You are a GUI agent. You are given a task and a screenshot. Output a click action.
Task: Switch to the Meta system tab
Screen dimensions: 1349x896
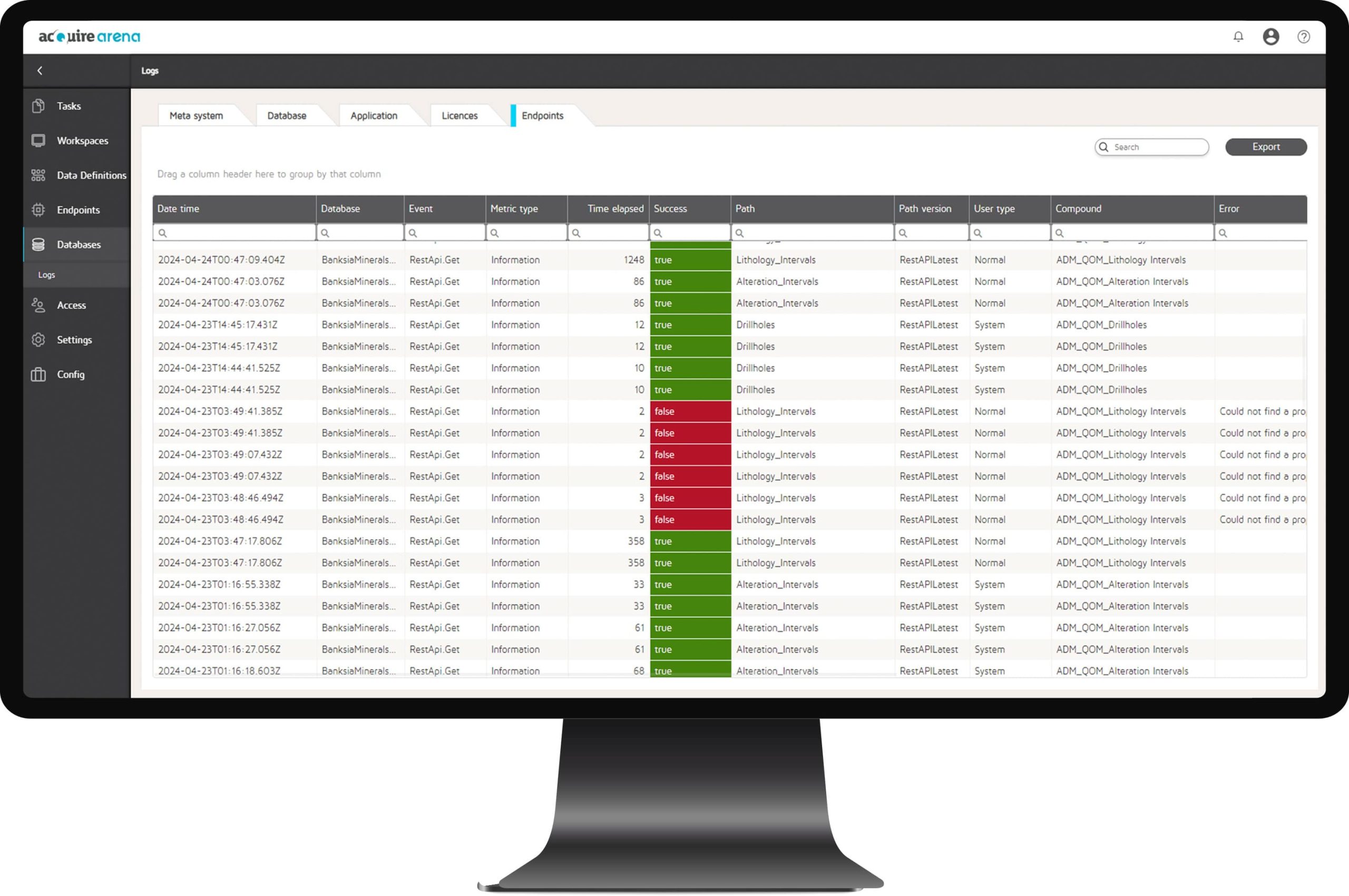(196, 115)
